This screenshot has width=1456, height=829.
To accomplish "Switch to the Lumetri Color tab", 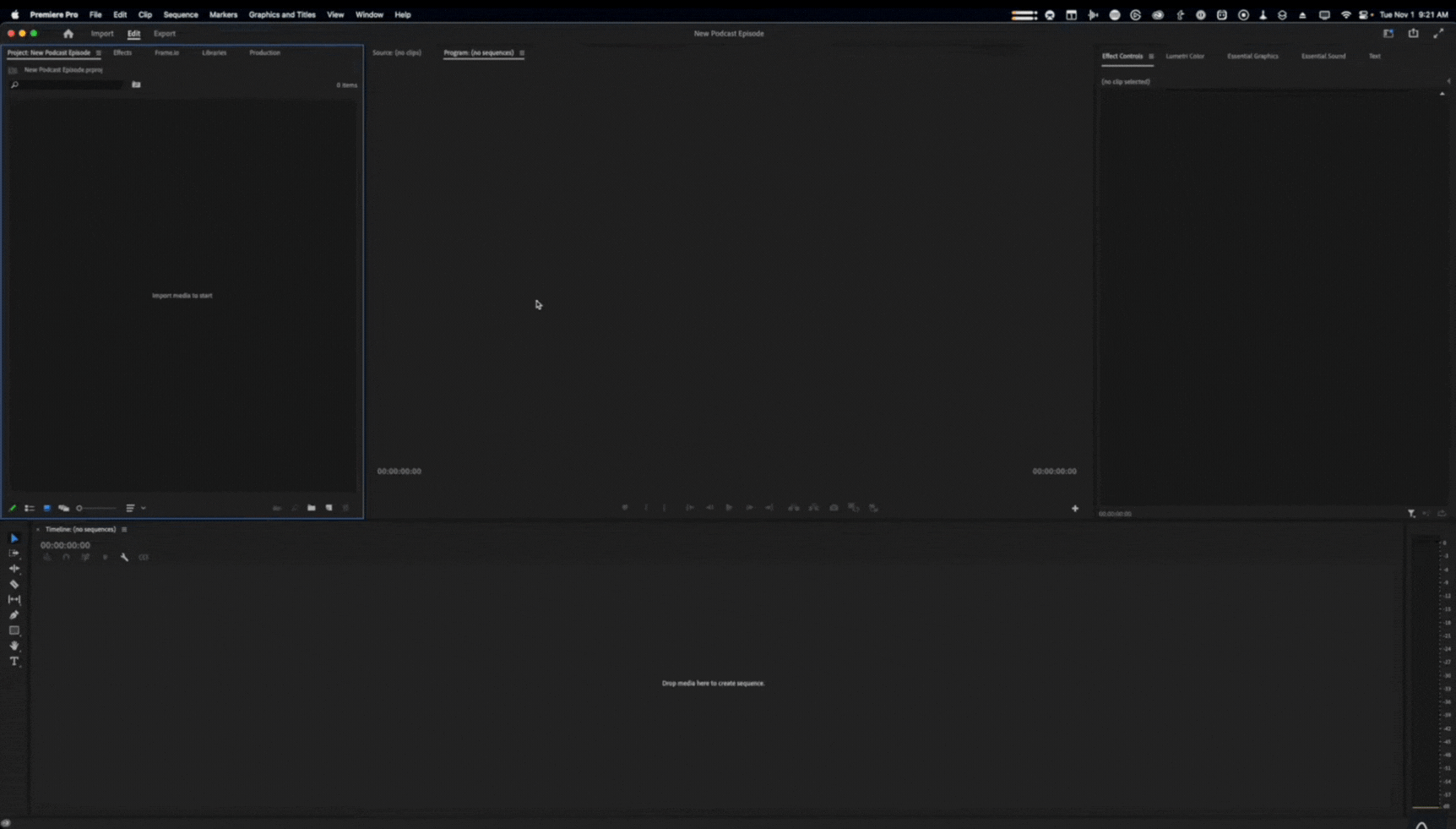I will click(1185, 56).
